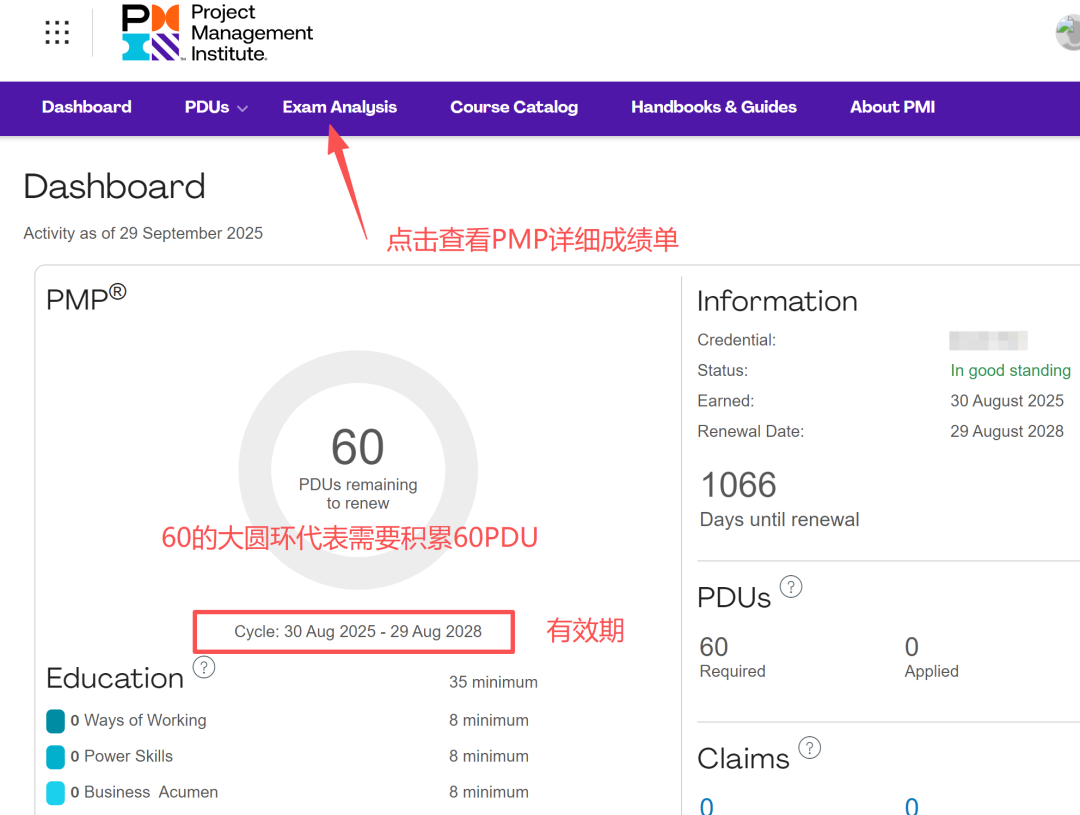Click the Project Management Institute logo
Screen dimensions: 1080x815
click(218, 33)
